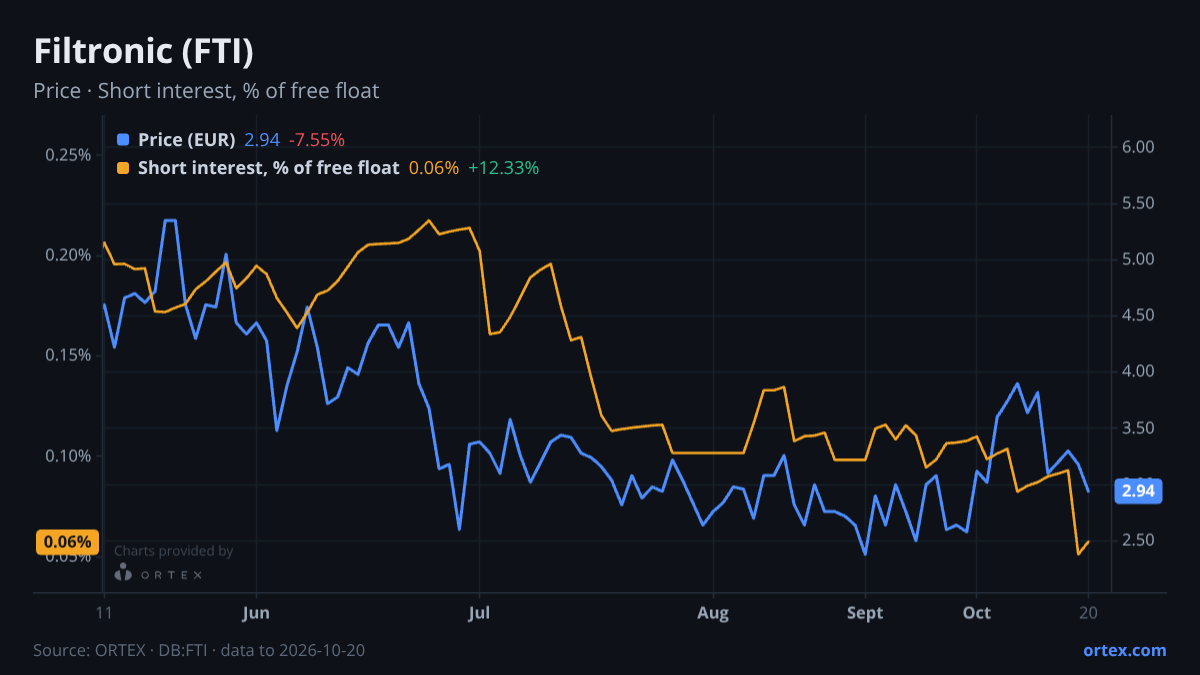Click the 6.00 right axis label
The width and height of the screenshot is (1200, 675).
click(x=1139, y=147)
